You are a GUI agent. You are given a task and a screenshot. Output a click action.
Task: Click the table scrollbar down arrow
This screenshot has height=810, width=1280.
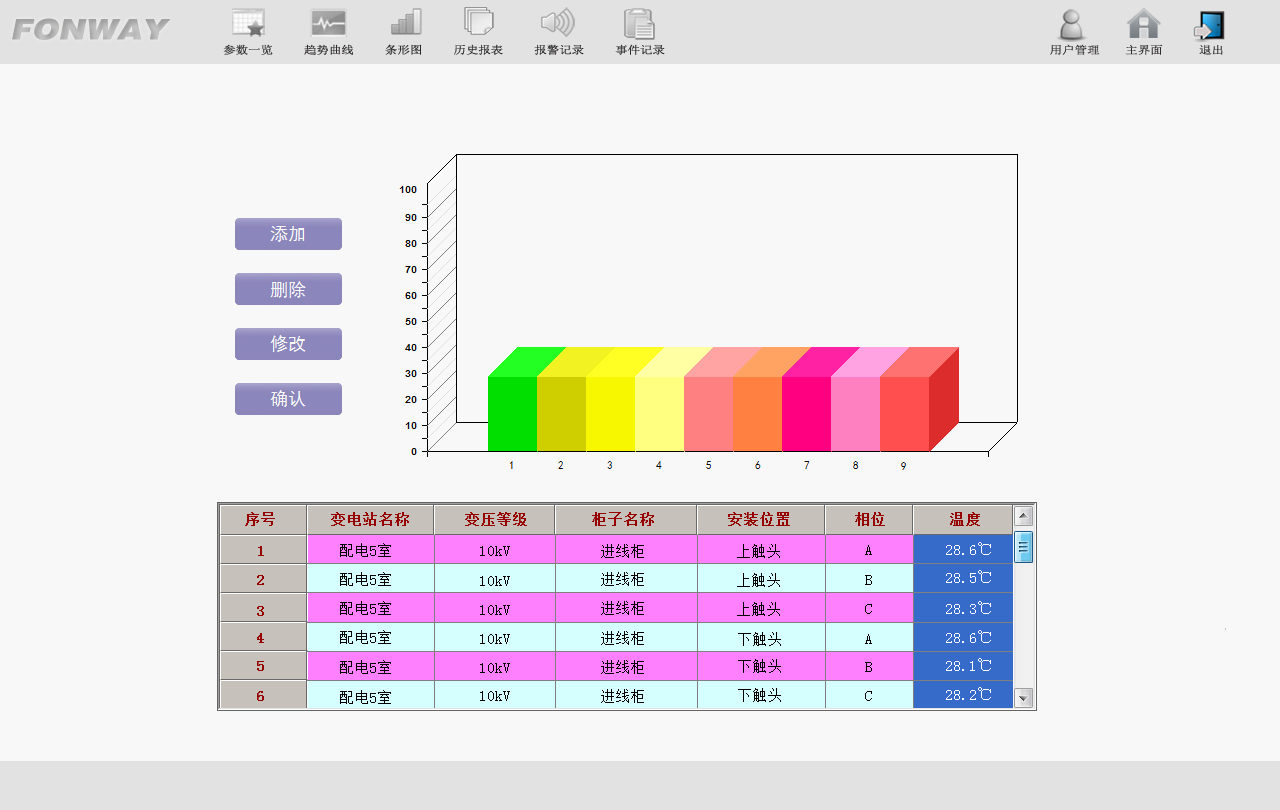point(1023,697)
